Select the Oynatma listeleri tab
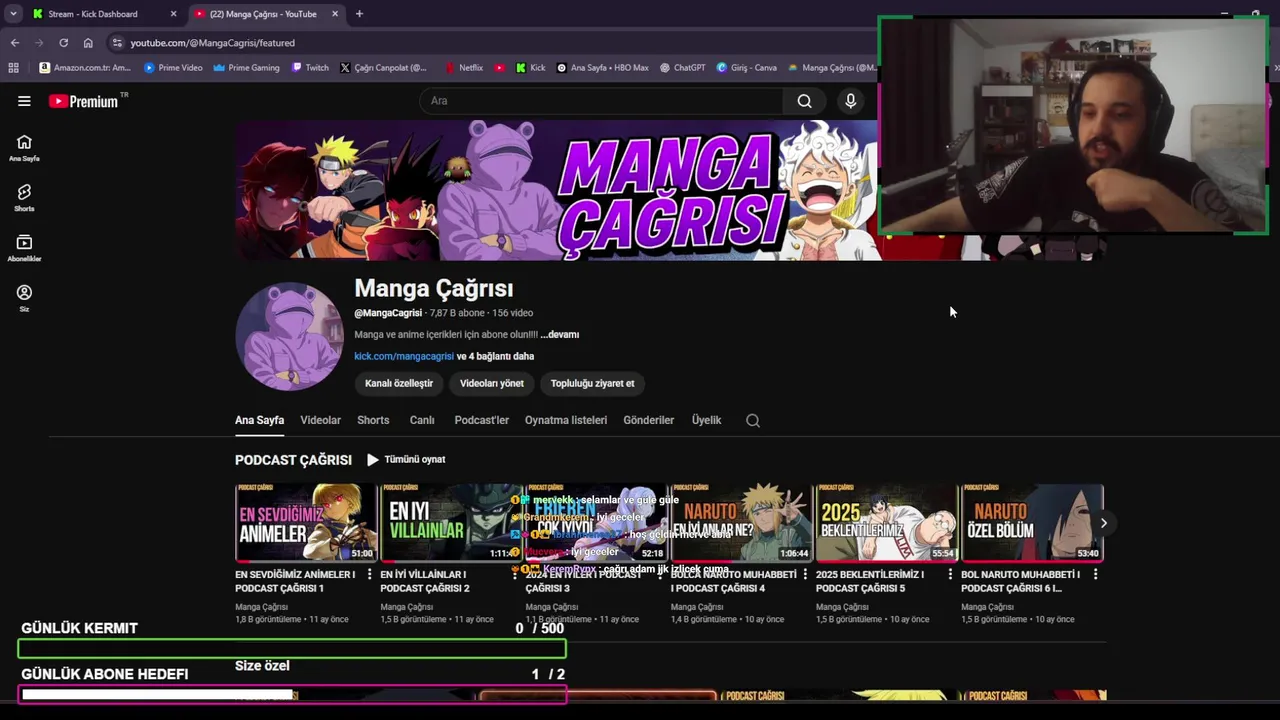The height and width of the screenshot is (720, 1280). click(x=566, y=420)
